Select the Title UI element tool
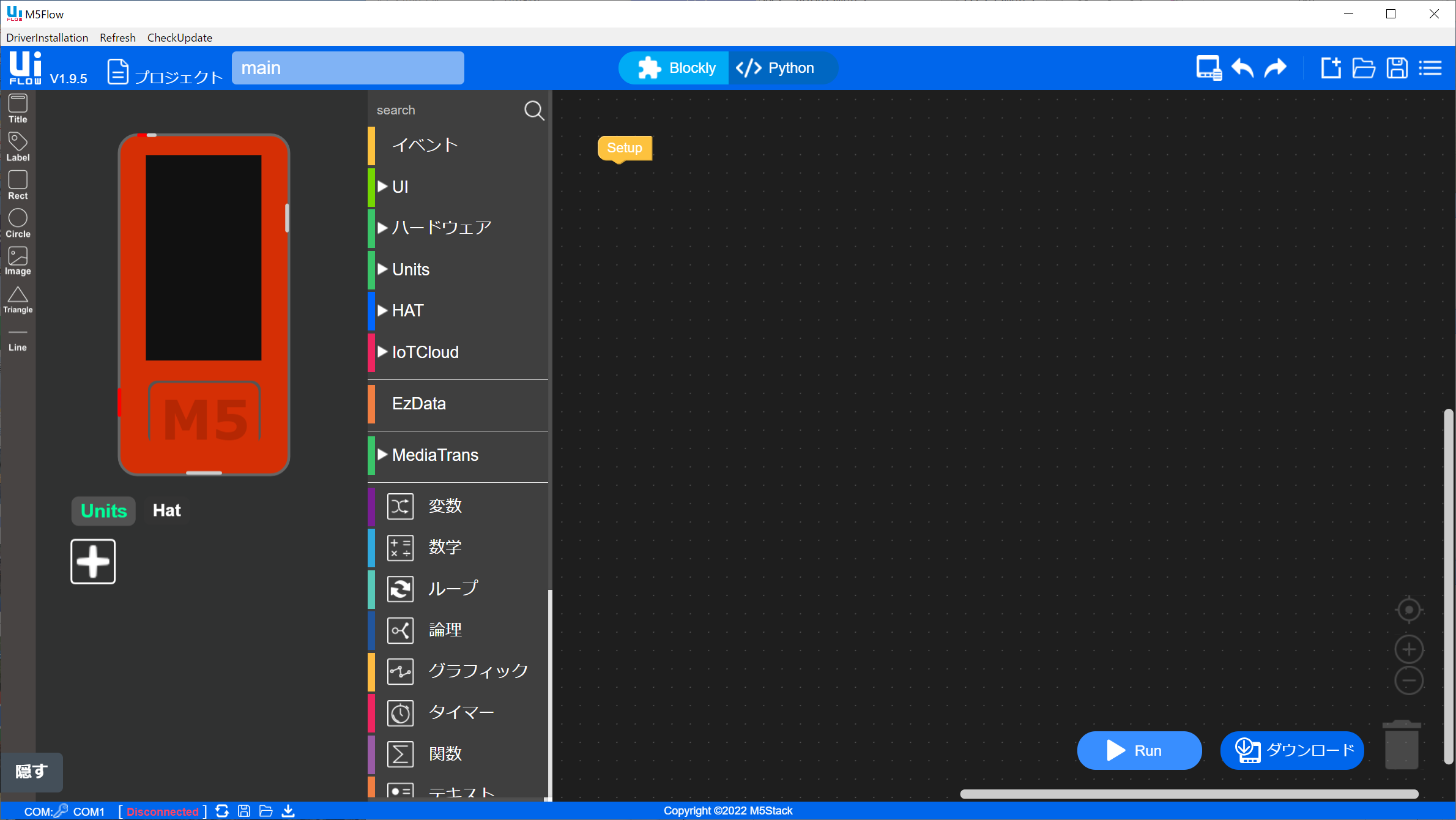The height and width of the screenshot is (820, 1456). [18, 109]
